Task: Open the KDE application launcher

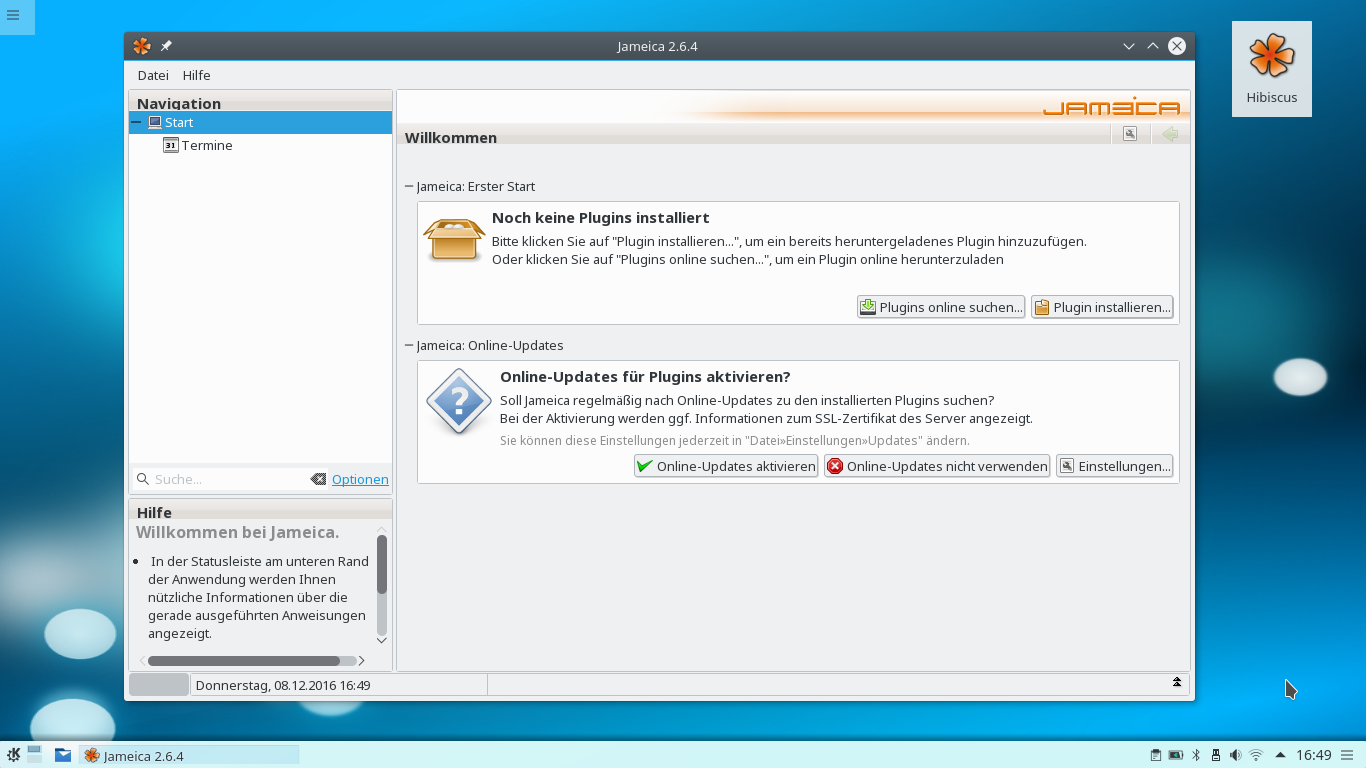Action: [x=13, y=755]
